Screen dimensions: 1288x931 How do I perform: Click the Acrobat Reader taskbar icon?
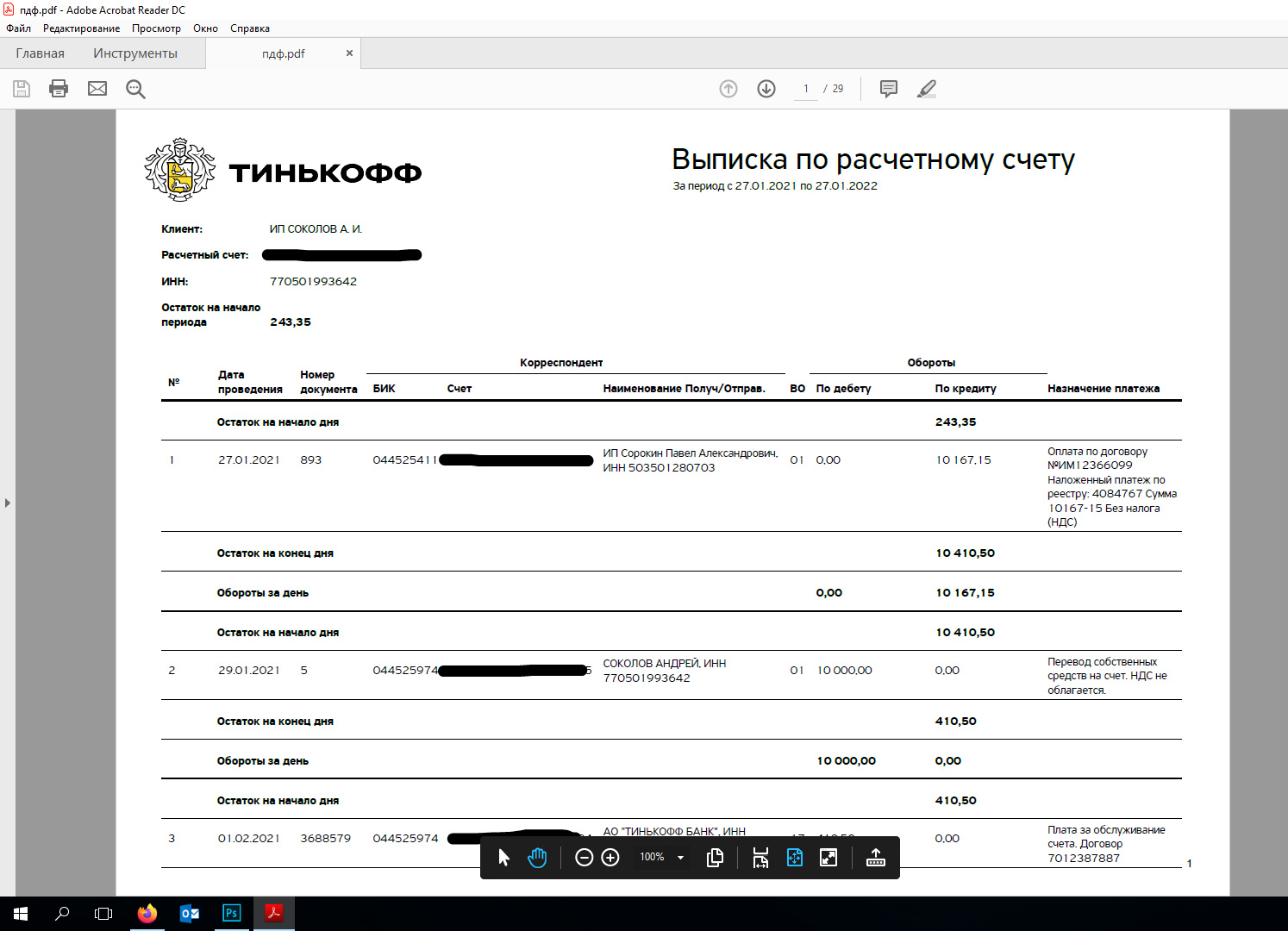[274, 914]
